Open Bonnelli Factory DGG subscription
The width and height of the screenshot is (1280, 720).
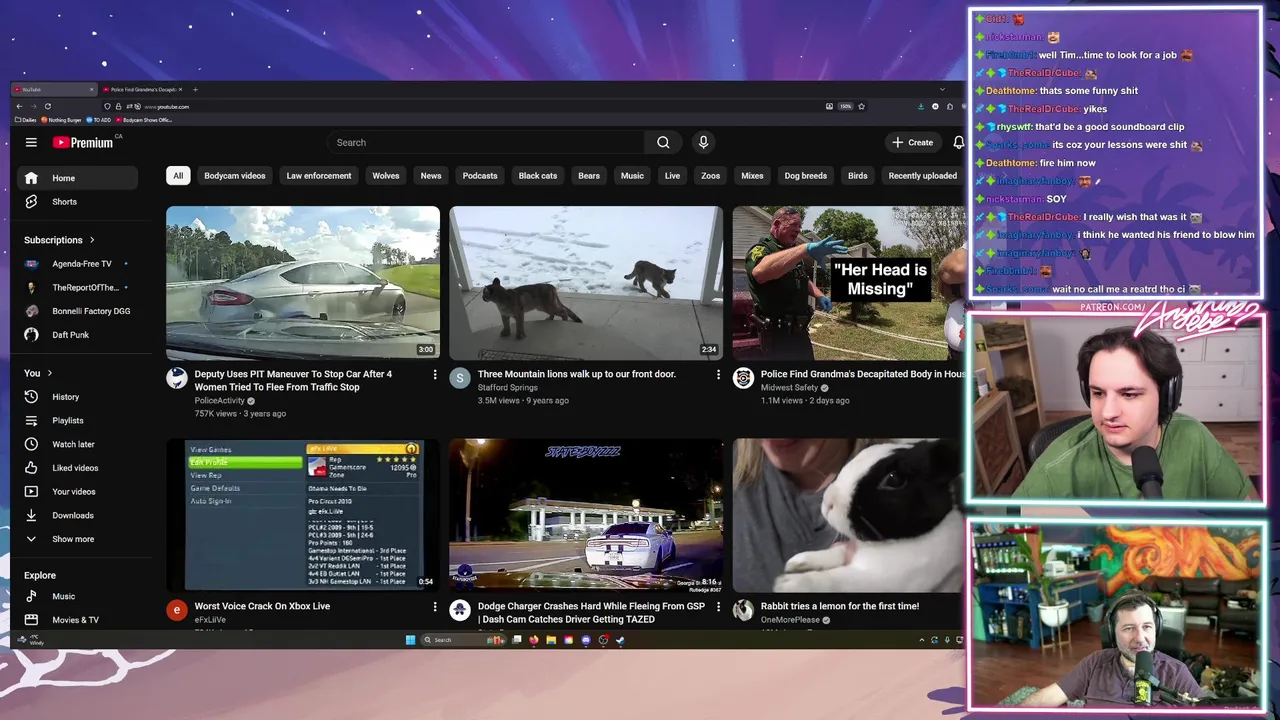click(77, 311)
